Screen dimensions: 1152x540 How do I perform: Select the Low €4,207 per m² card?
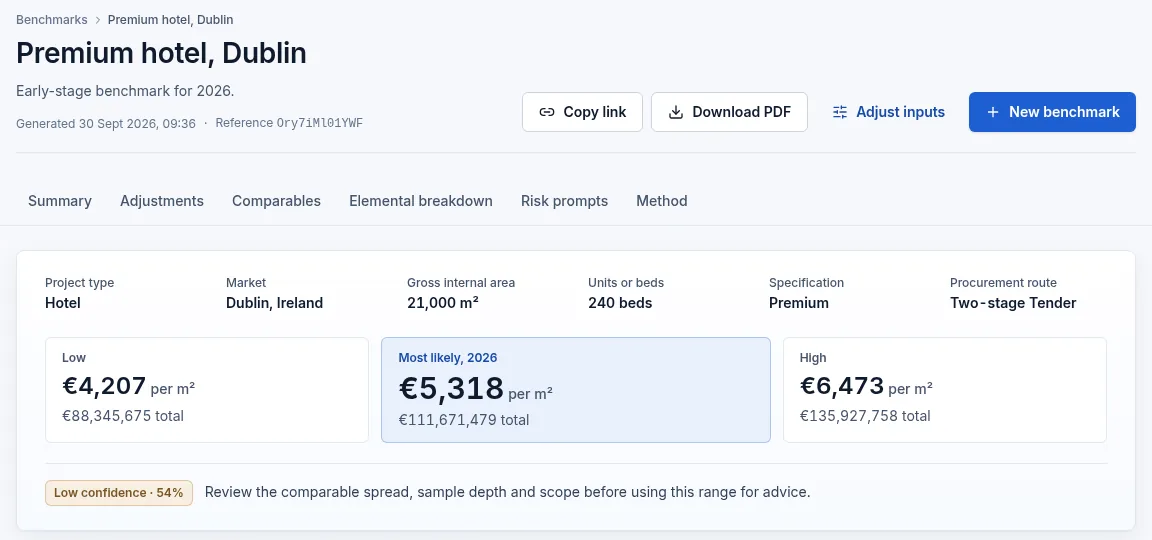coord(207,390)
